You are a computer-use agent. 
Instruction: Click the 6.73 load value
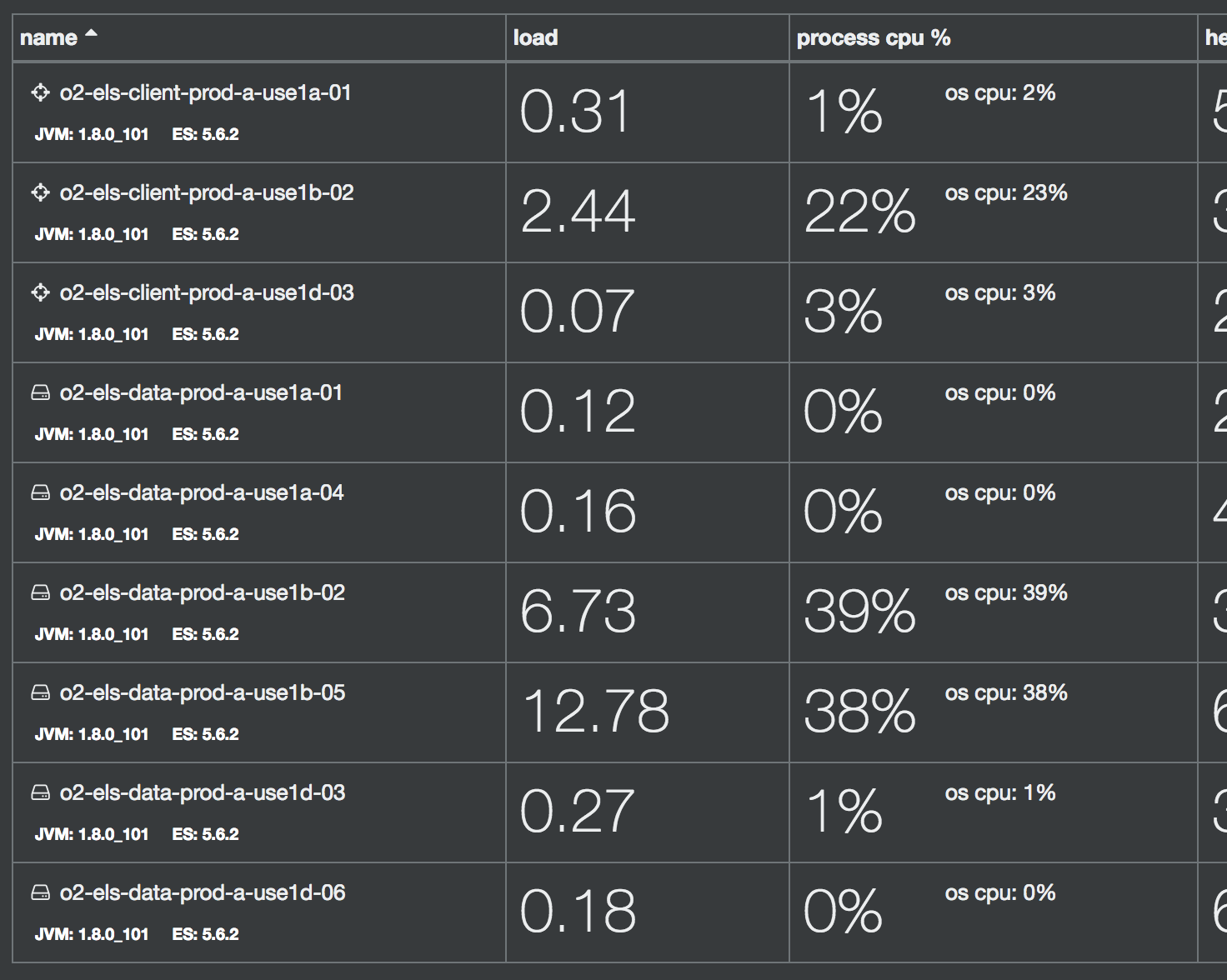tap(578, 612)
